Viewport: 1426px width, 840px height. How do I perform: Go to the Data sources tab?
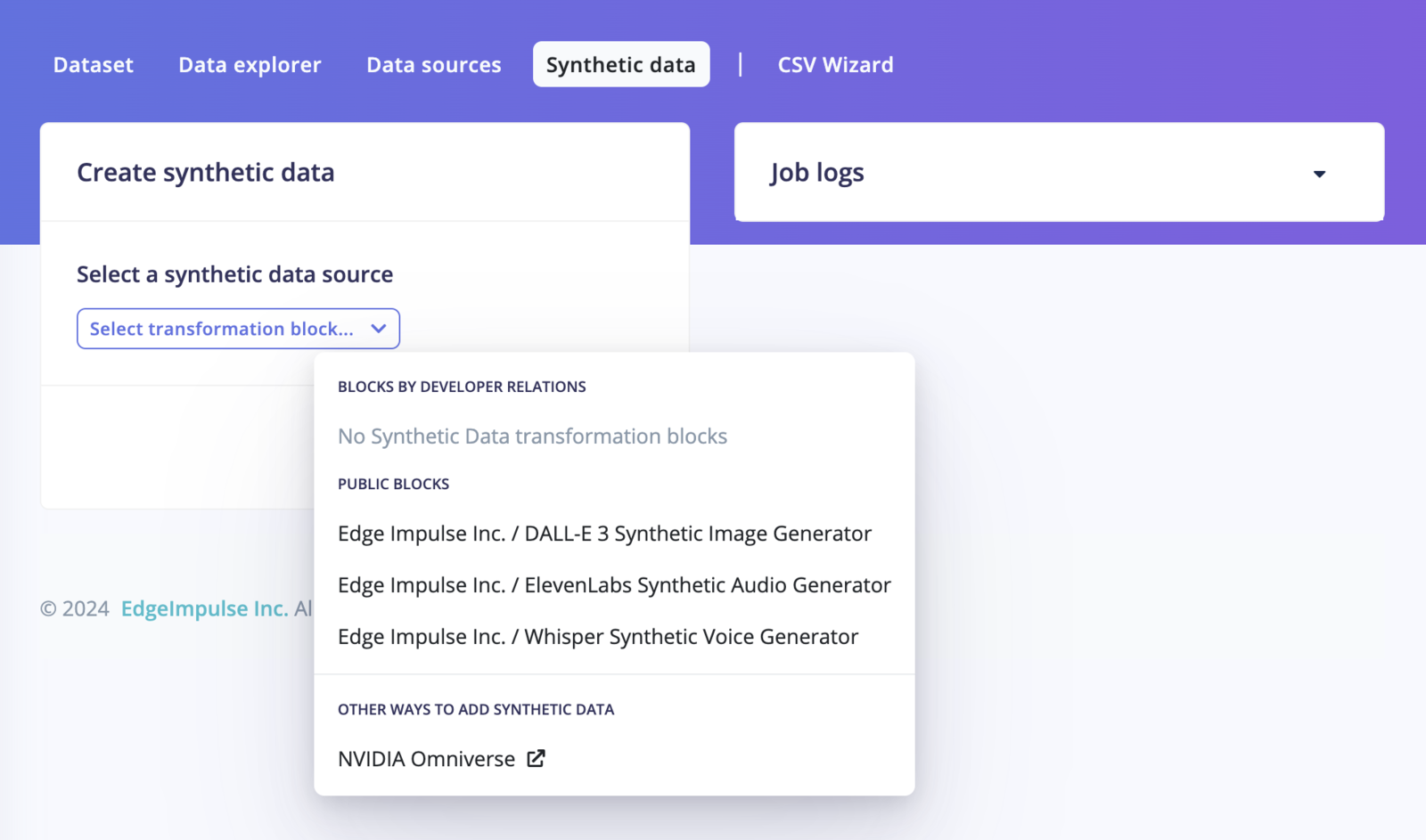coord(434,65)
